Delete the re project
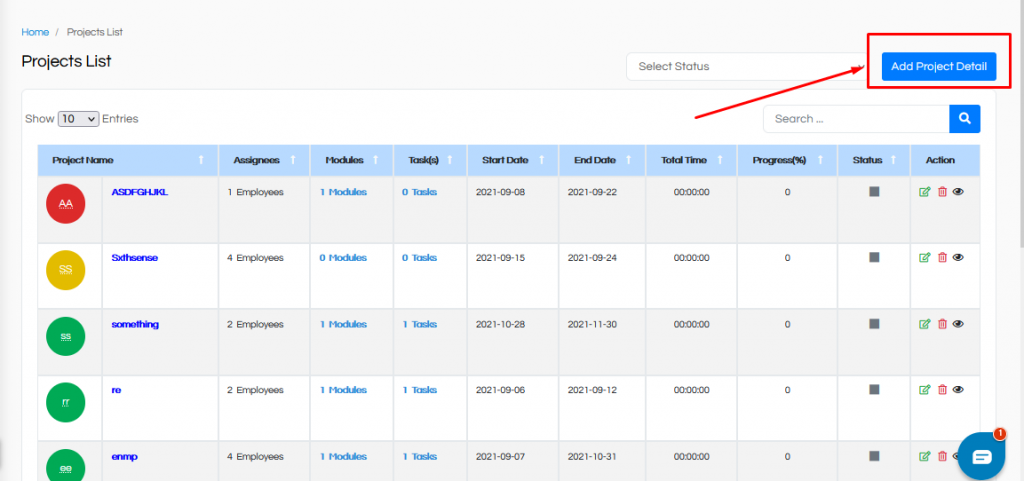Screen dimensions: 1024x481 pos(942,390)
